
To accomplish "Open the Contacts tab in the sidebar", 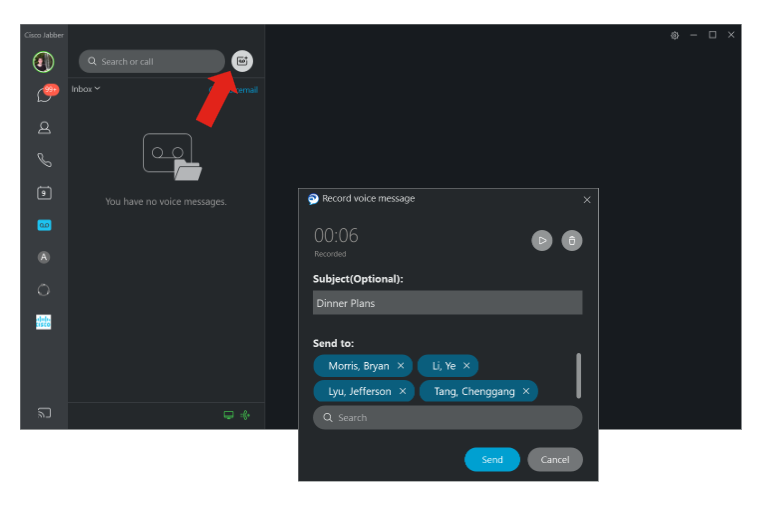I will click(44, 128).
